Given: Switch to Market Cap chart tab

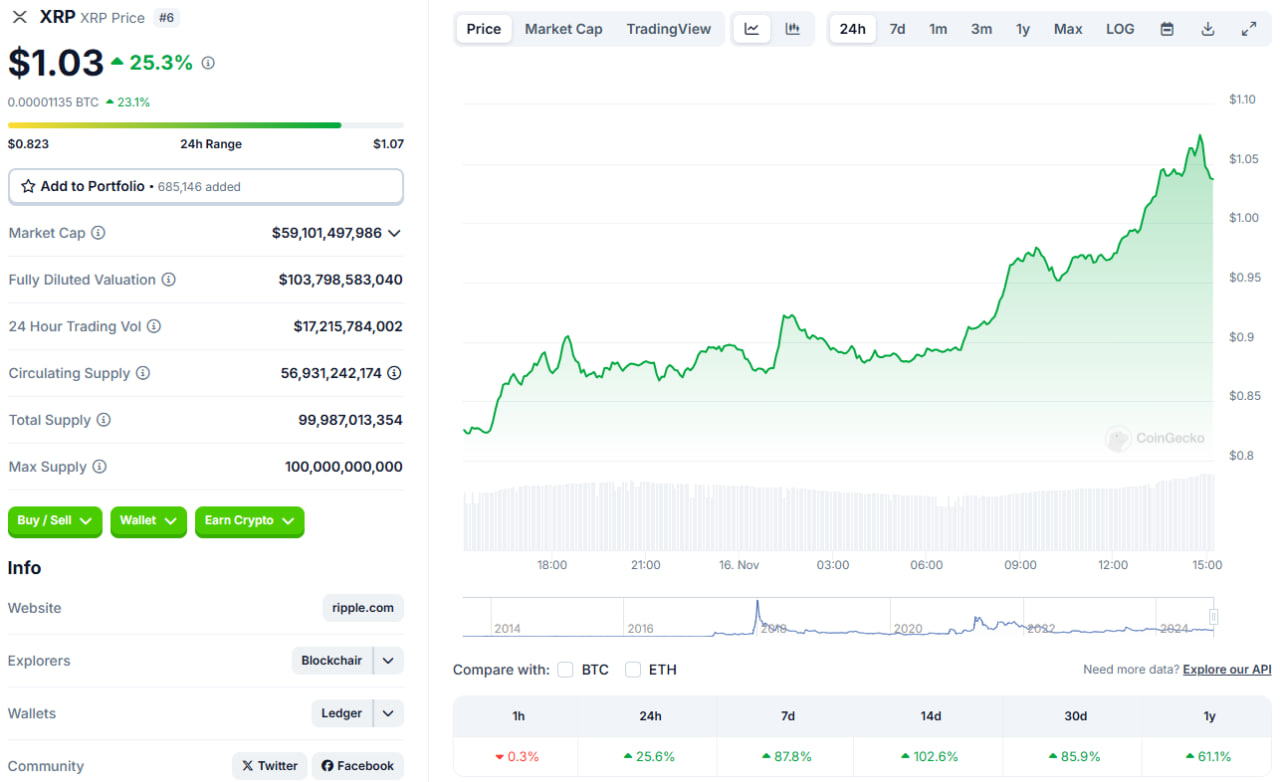Looking at the screenshot, I should point(564,29).
